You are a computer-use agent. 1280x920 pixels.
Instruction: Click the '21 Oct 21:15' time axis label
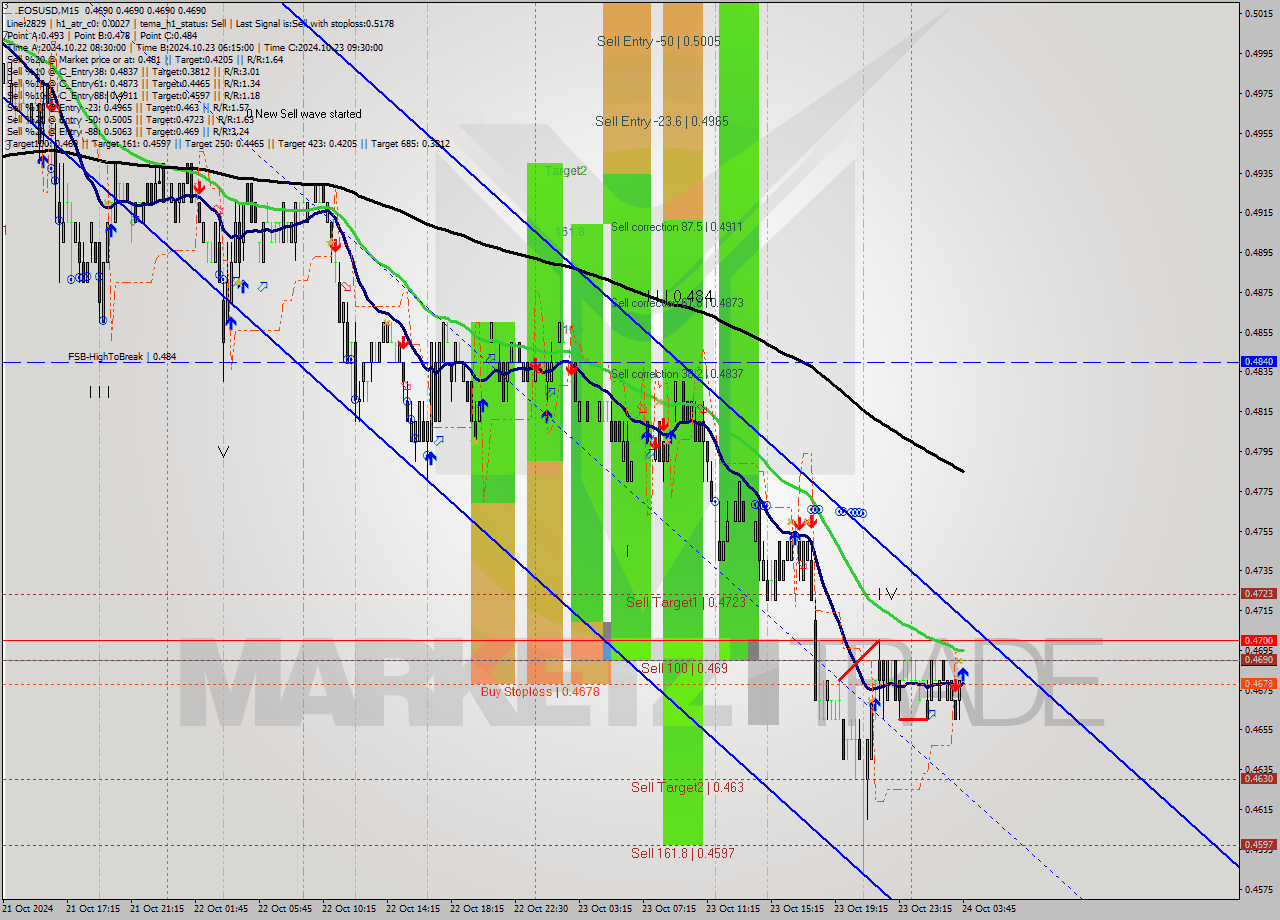[156, 909]
